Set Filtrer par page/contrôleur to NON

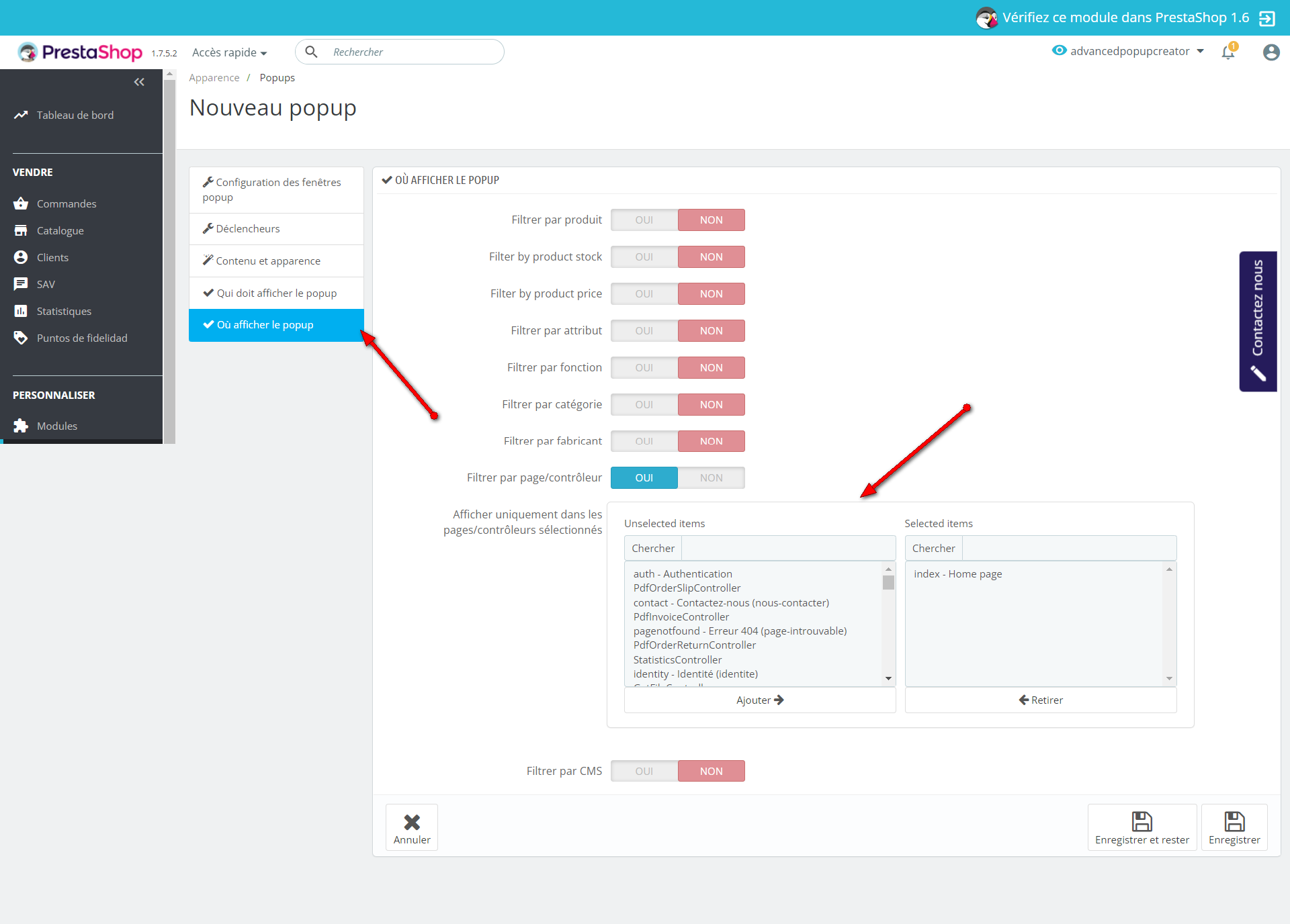[x=711, y=478]
